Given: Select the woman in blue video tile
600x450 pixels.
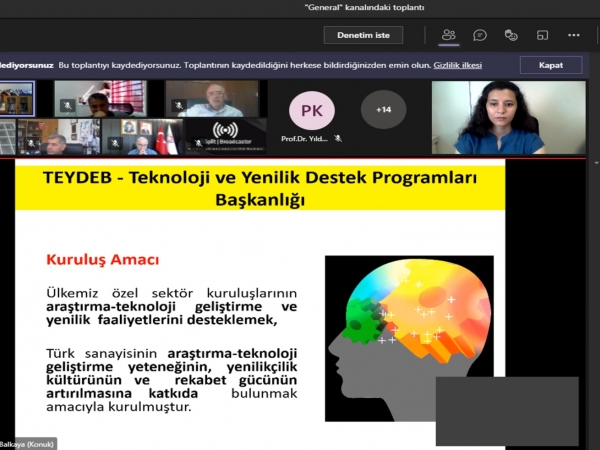Looking at the screenshot, I should click(x=509, y=117).
